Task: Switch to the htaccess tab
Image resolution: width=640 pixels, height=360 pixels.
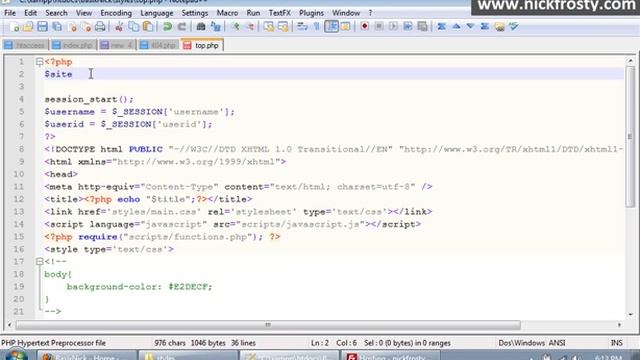Action: point(25,45)
